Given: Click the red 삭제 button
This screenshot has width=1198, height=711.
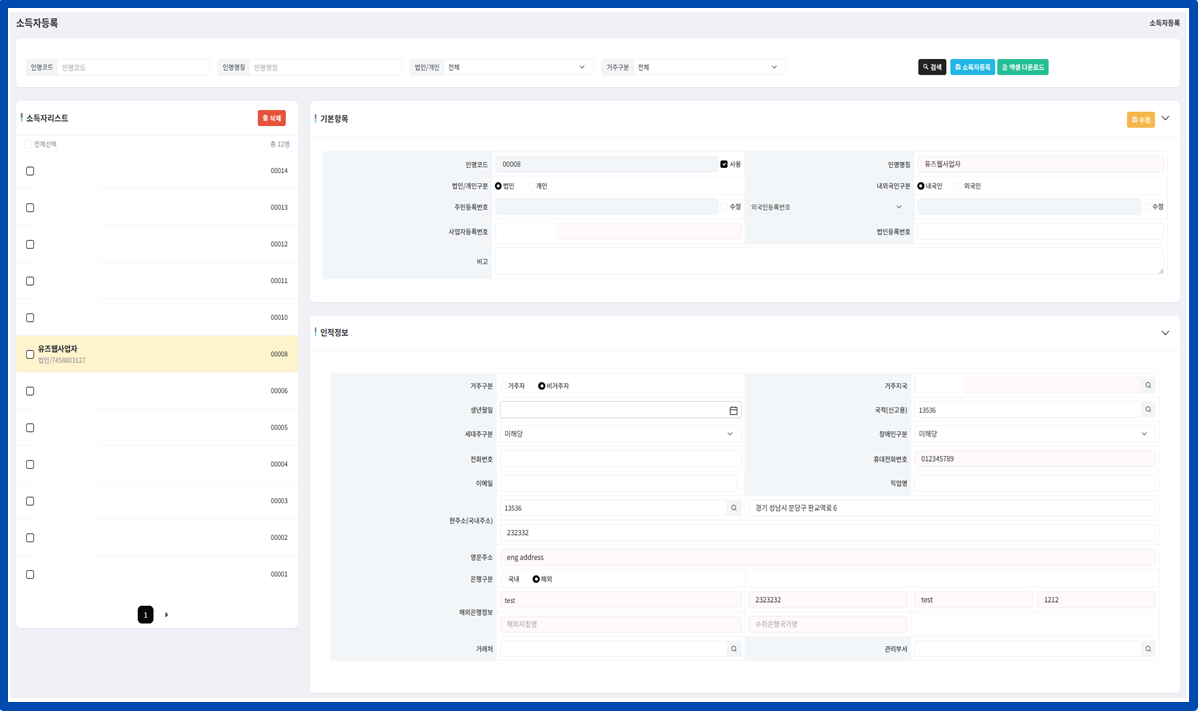Looking at the screenshot, I should [271, 118].
